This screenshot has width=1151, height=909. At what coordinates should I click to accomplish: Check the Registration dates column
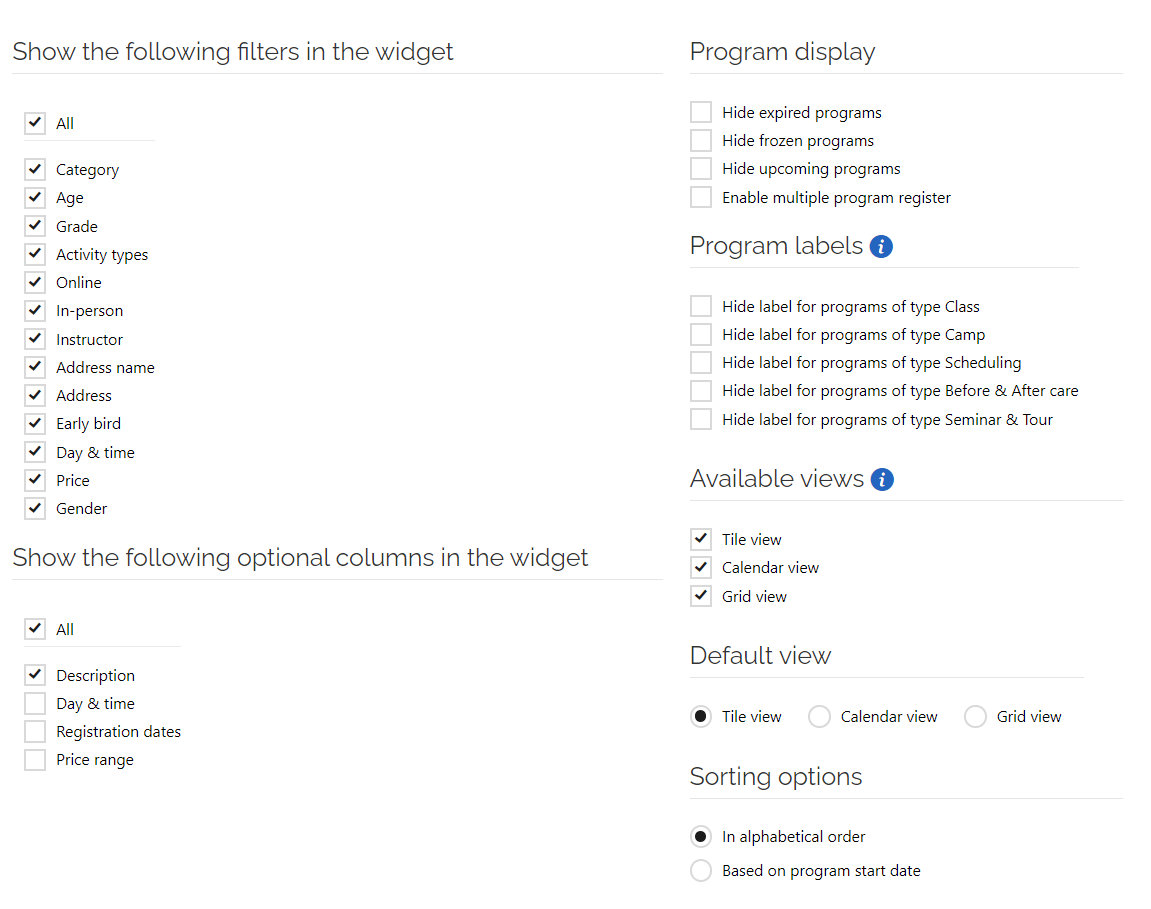(x=35, y=731)
